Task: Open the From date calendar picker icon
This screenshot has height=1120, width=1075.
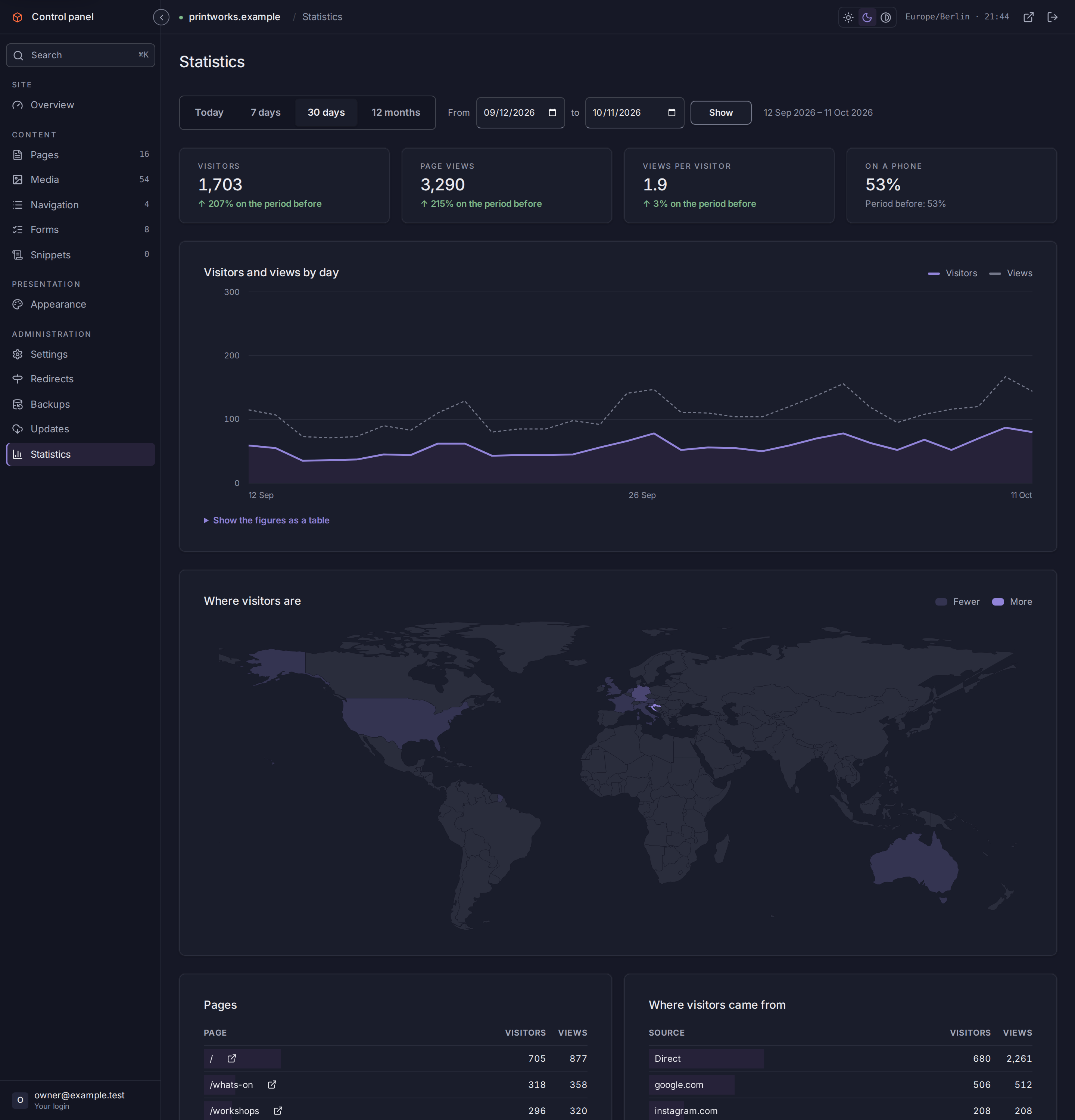Action: (x=552, y=113)
